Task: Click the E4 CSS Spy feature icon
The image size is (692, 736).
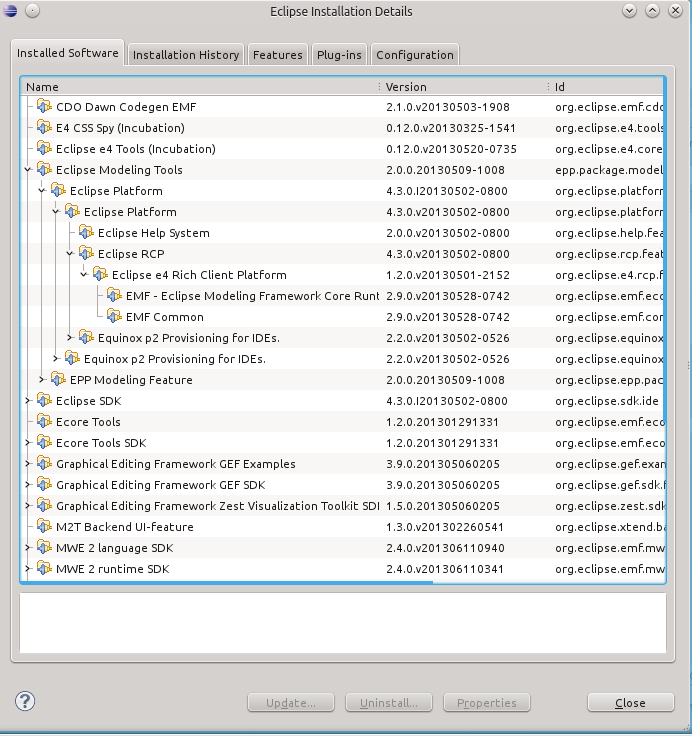Action: click(x=44, y=128)
